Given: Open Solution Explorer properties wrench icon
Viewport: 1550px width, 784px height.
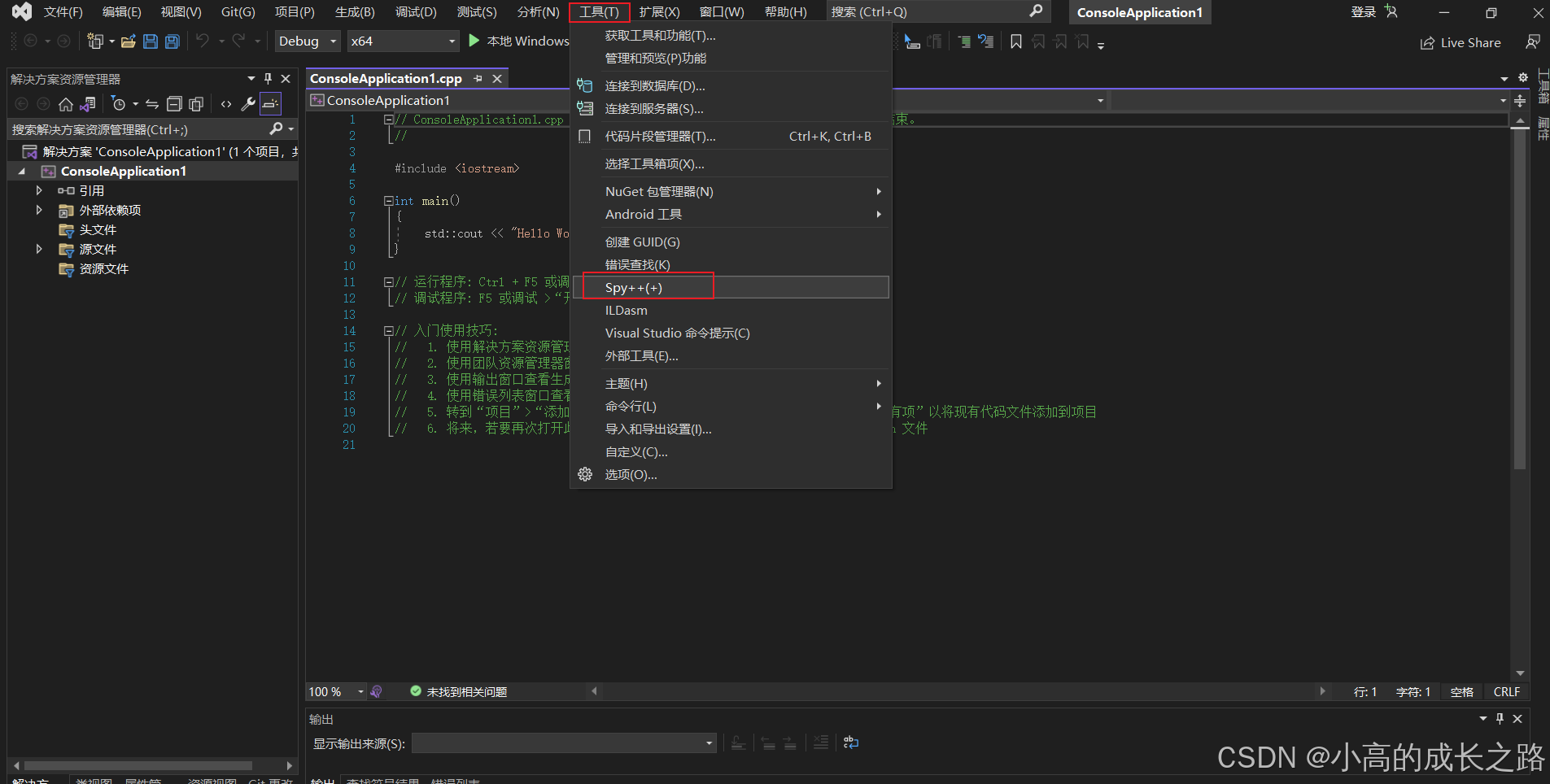Looking at the screenshot, I should click(248, 103).
